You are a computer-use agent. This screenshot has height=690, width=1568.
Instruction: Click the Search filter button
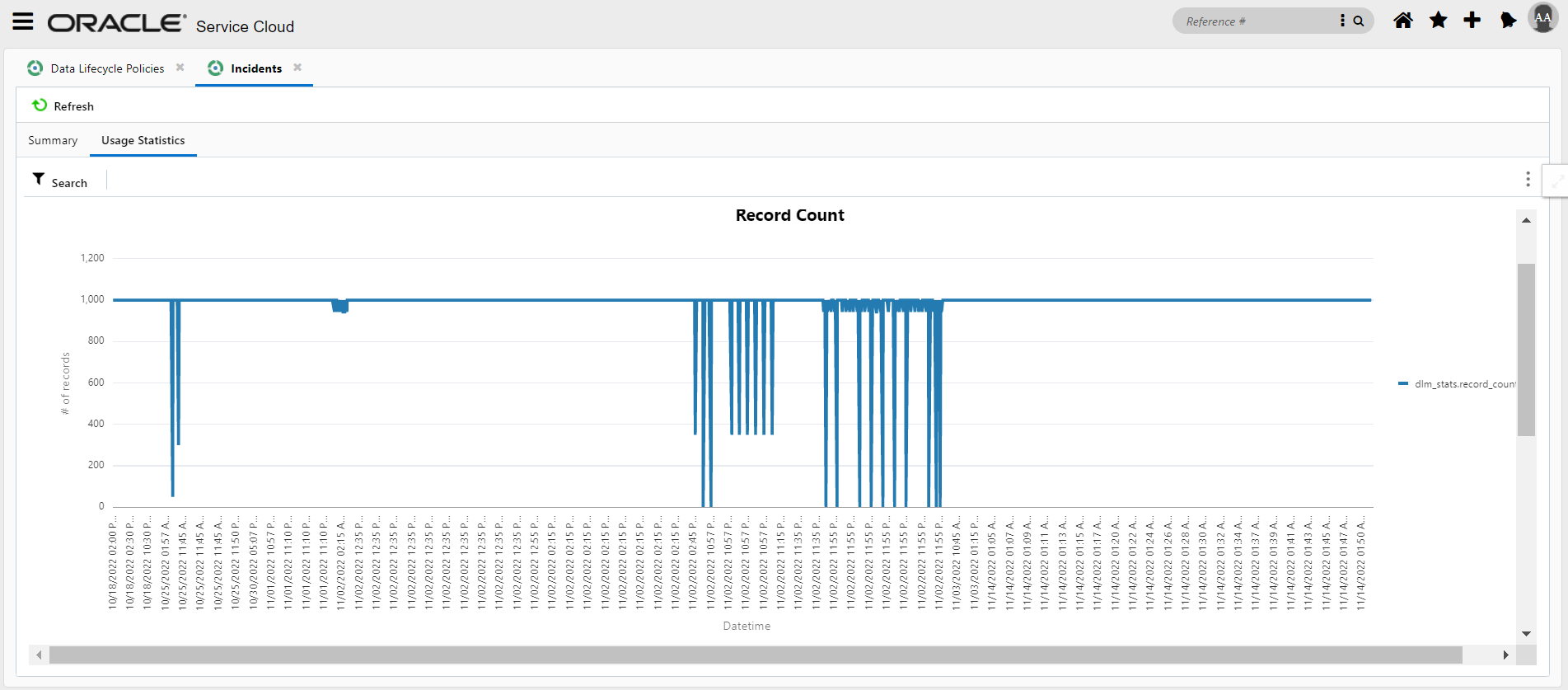click(60, 181)
